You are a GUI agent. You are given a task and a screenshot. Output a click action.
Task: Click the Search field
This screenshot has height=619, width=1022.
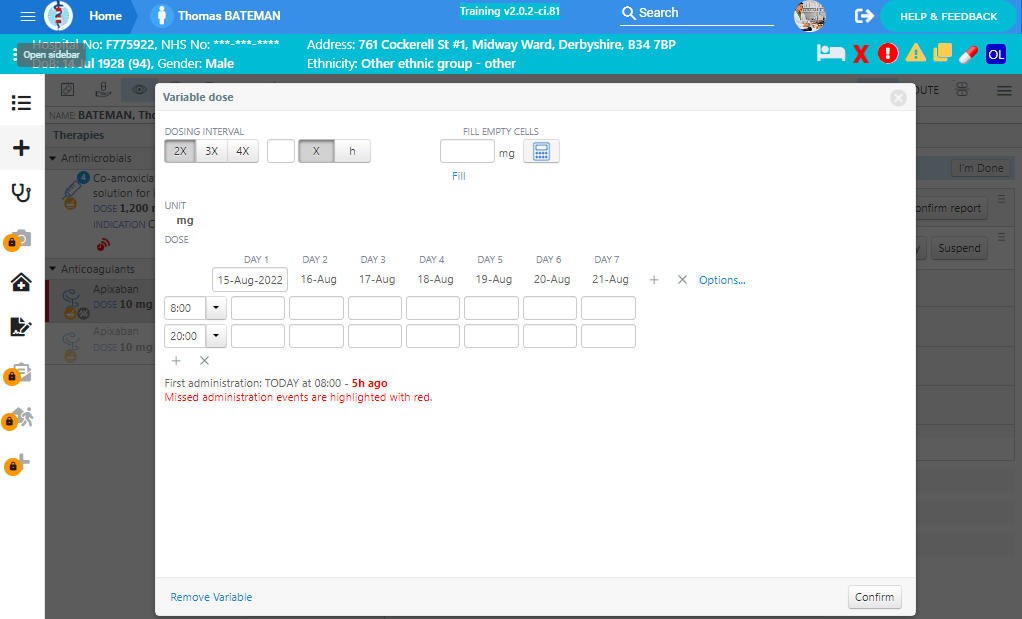pos(696,13)
